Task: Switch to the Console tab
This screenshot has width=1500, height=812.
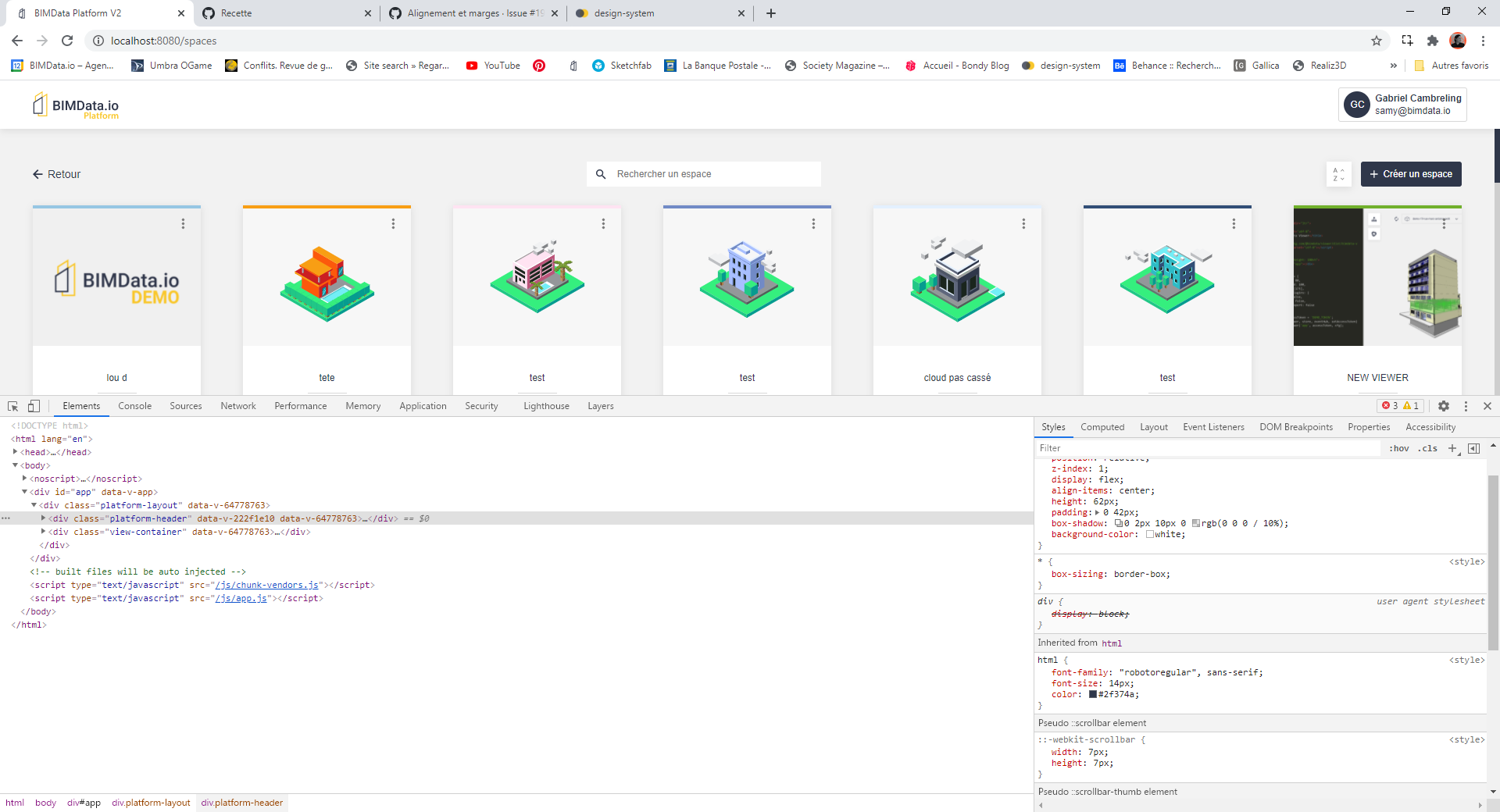Action: (x=134, y=406)
